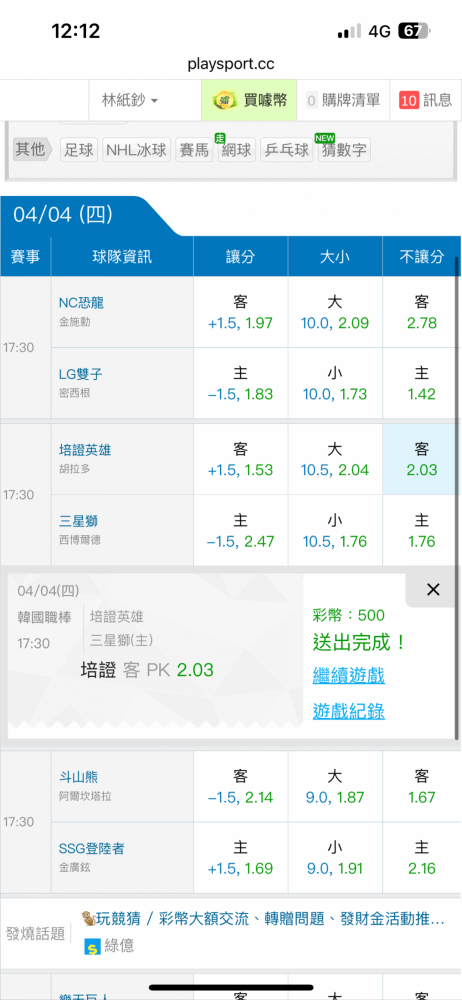Click the 繼續遊戲 link
Viewport: 462px width, 1000px height.
[x=348, y=675]
